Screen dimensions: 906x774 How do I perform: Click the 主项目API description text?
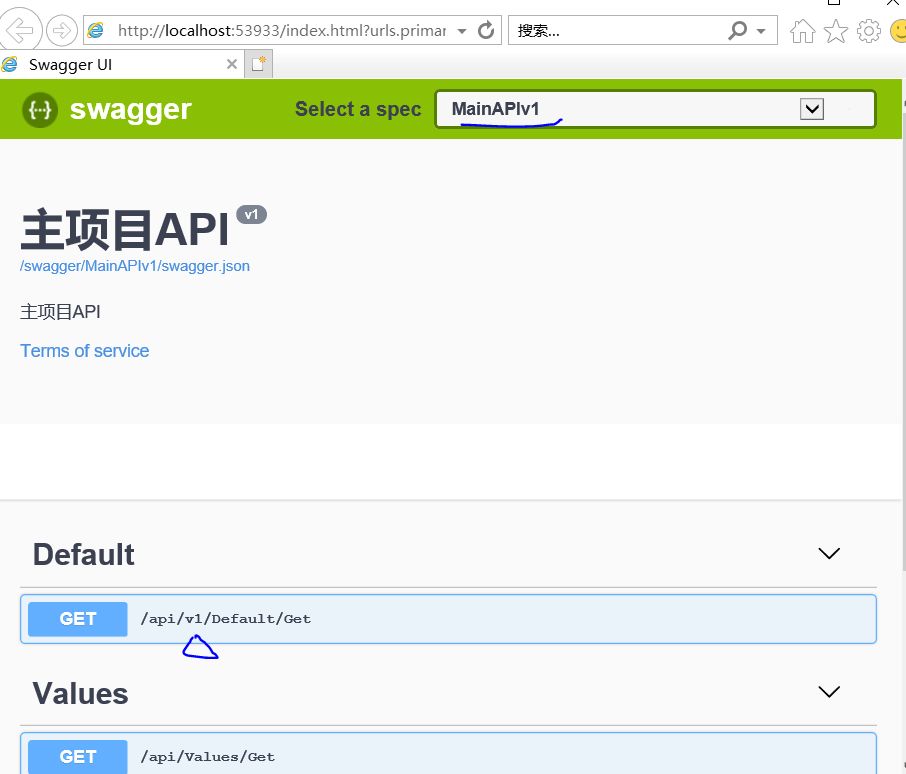tap(60, 312)
